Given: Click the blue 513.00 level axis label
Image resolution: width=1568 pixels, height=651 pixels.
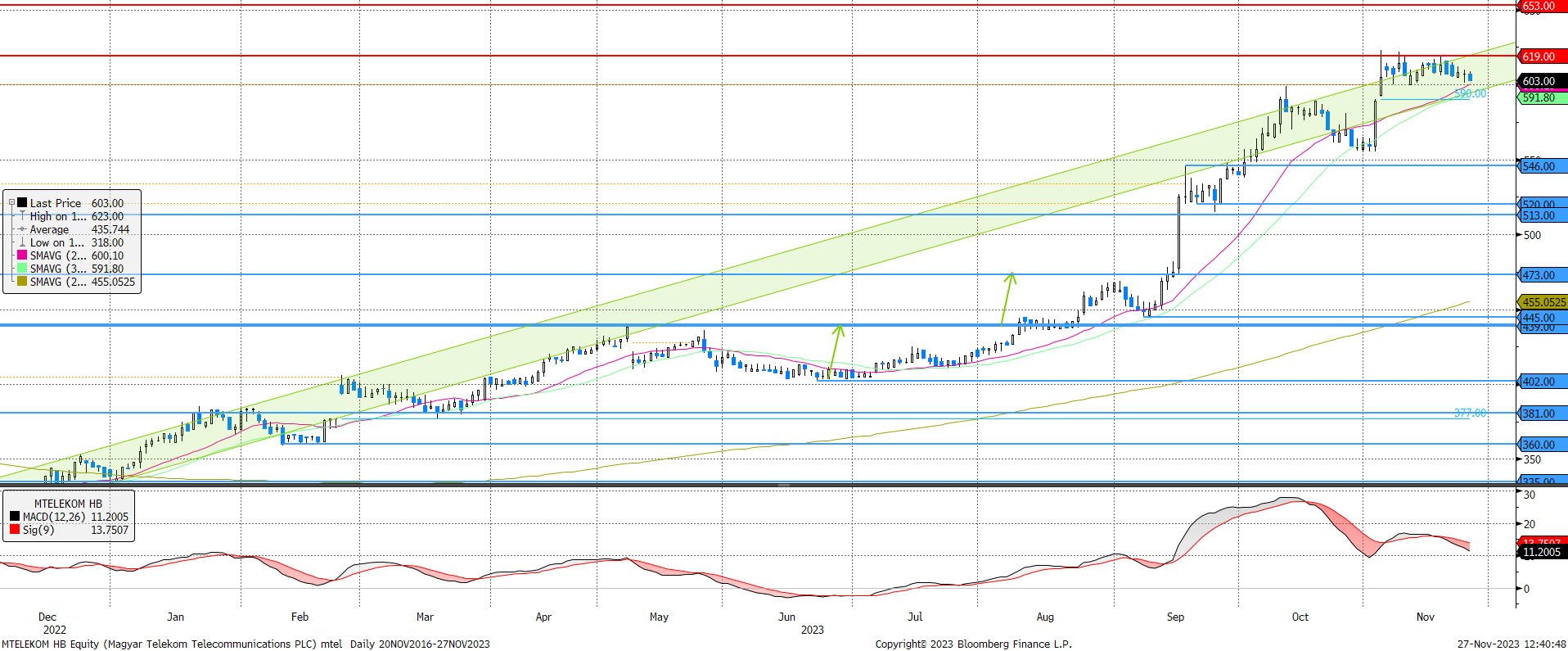Looking at the screenshot, I should tap(1542, 216).
